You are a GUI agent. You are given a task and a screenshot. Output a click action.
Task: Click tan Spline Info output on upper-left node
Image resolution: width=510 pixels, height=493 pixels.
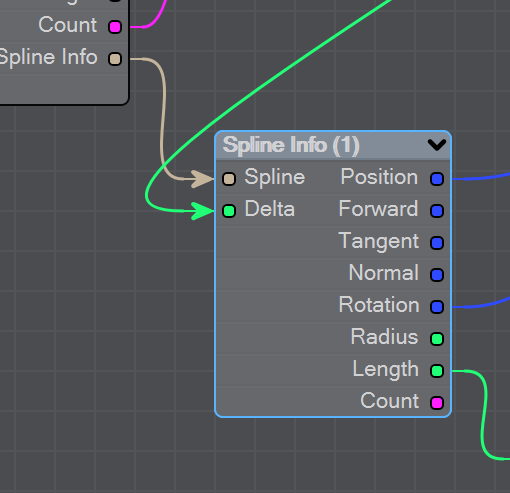[x=115, y=59]
